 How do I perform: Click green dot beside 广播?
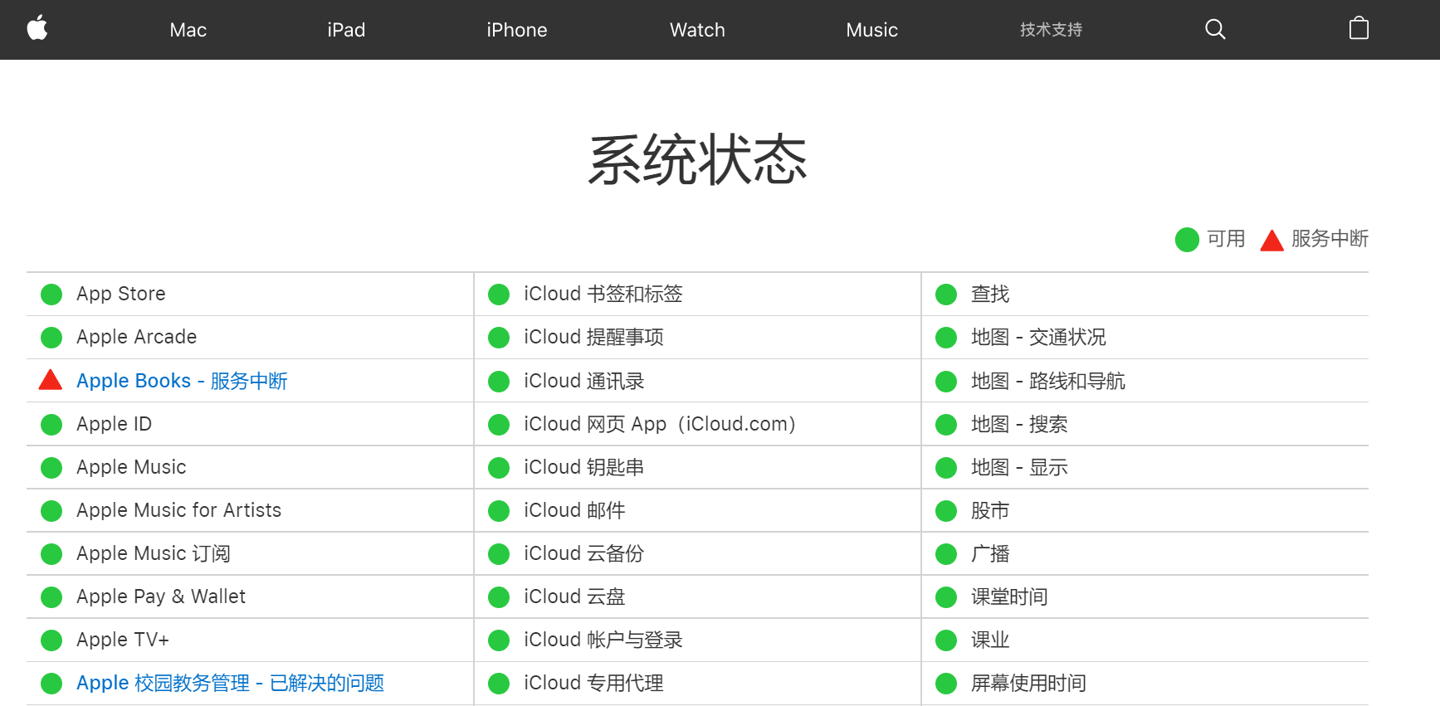pyautogui.click(x=946, y=553)
